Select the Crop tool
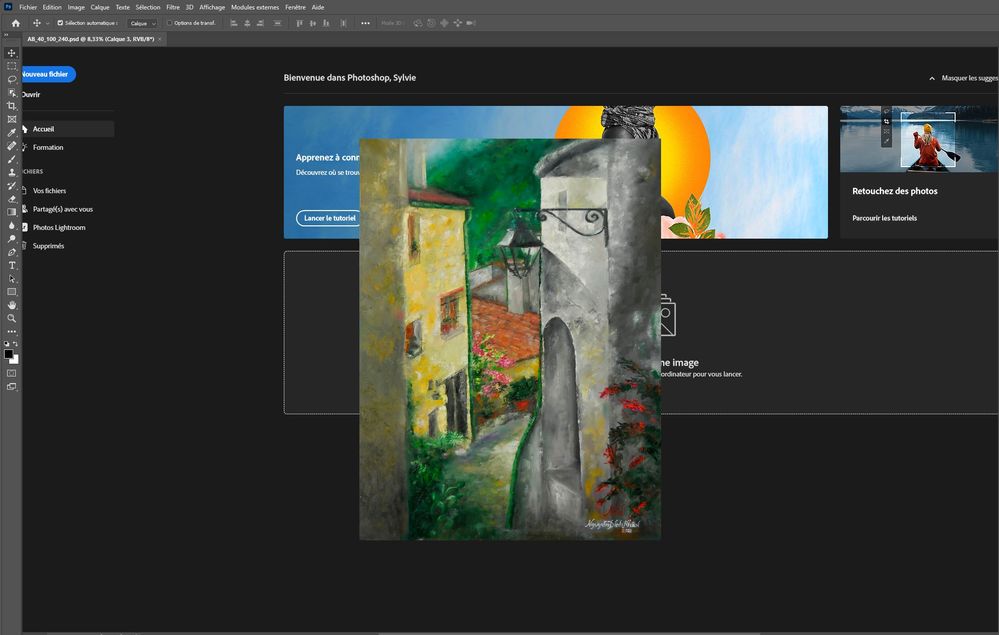This screenshot has width=999, height=635. click(x=11, y=106)
